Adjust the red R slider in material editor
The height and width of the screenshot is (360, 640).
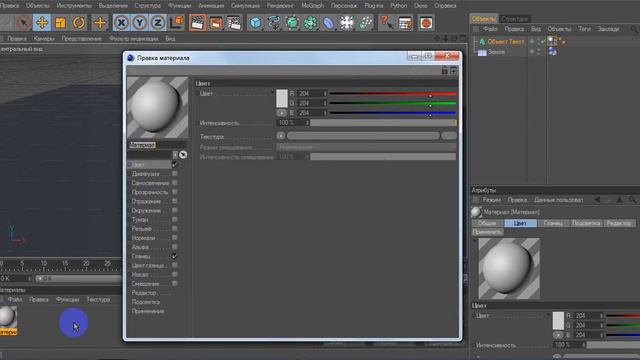click(x=393, y=94)
